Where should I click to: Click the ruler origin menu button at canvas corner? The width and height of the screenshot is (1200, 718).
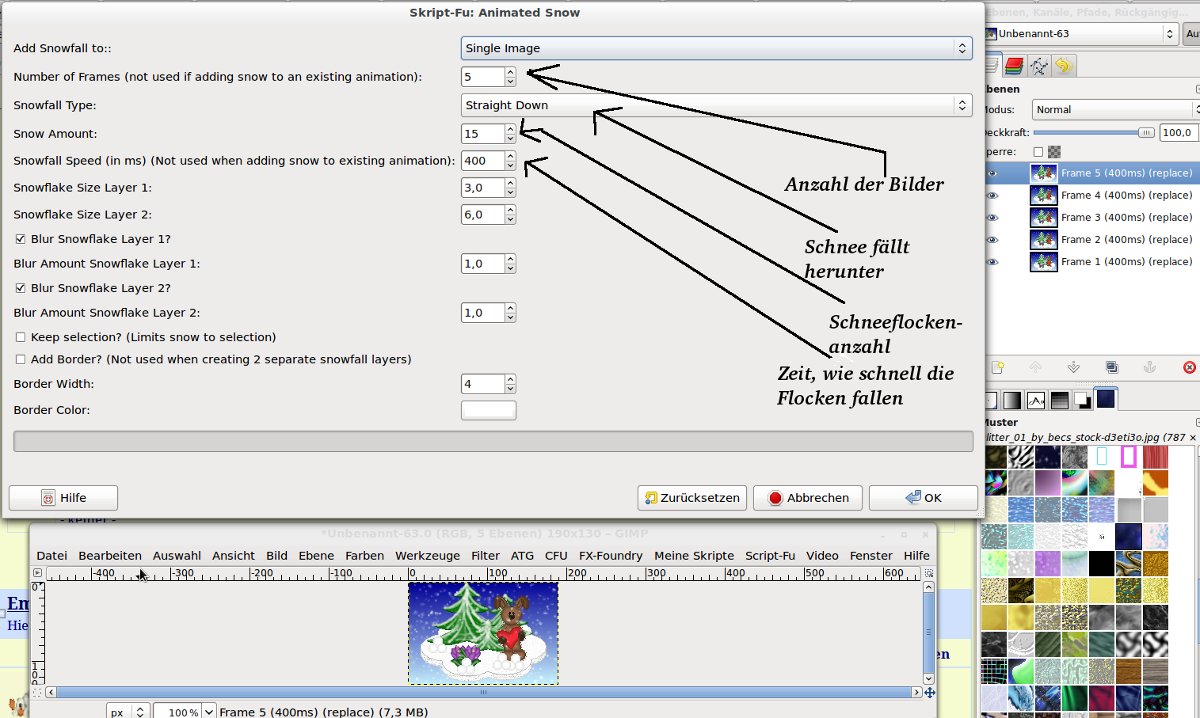[38, 573]
